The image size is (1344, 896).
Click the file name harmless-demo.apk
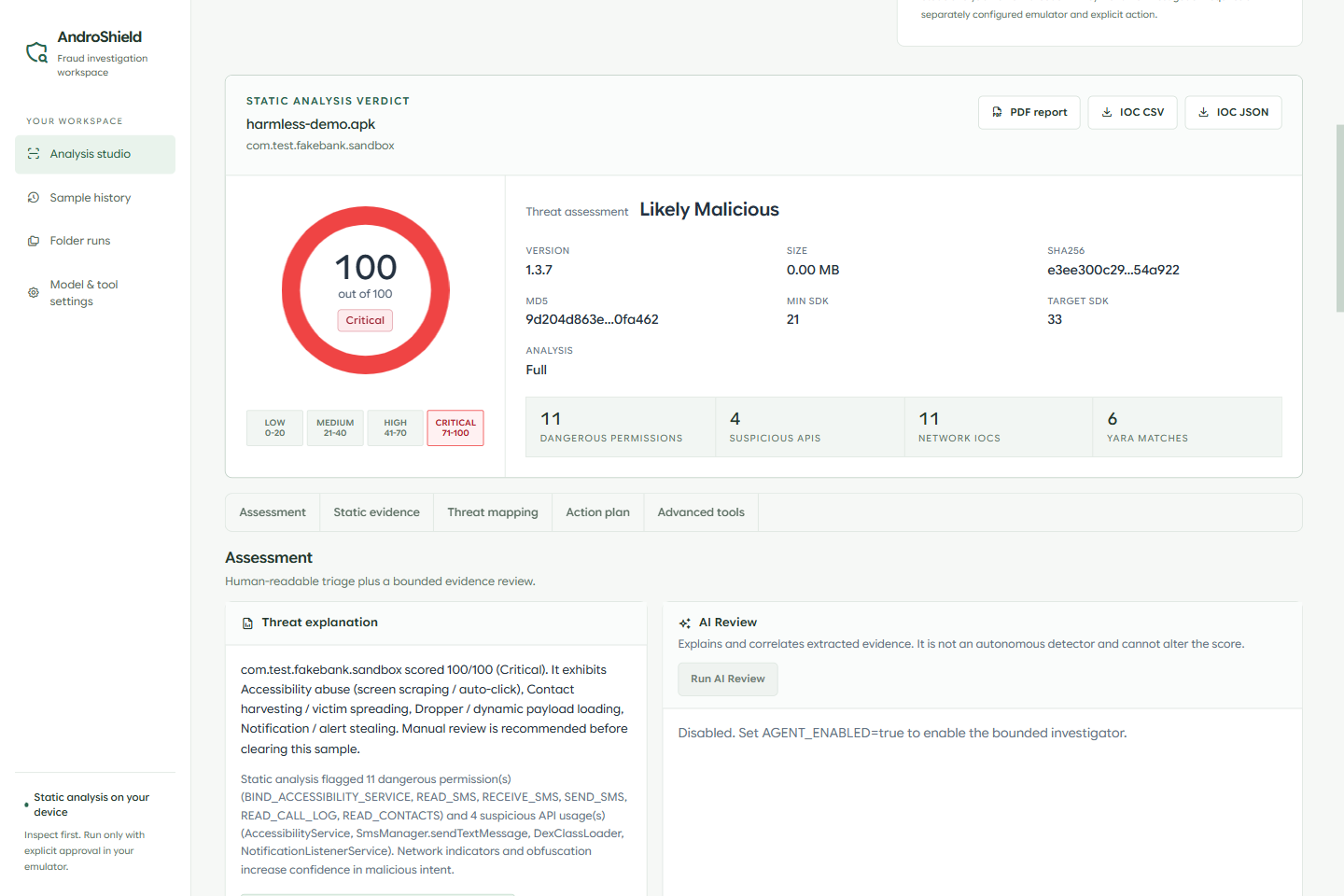(x=311, y=124)
